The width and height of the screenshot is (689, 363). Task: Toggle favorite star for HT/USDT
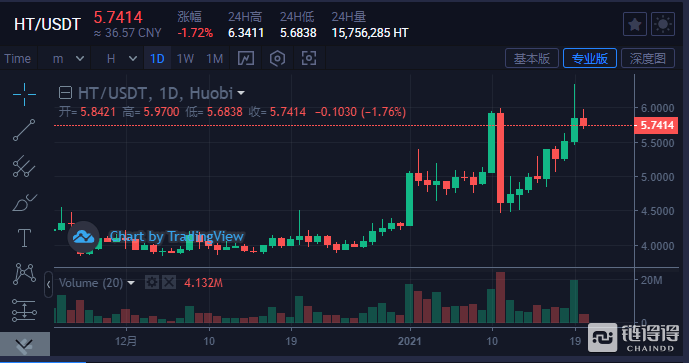pyautogui.click(x=635, y=24)
